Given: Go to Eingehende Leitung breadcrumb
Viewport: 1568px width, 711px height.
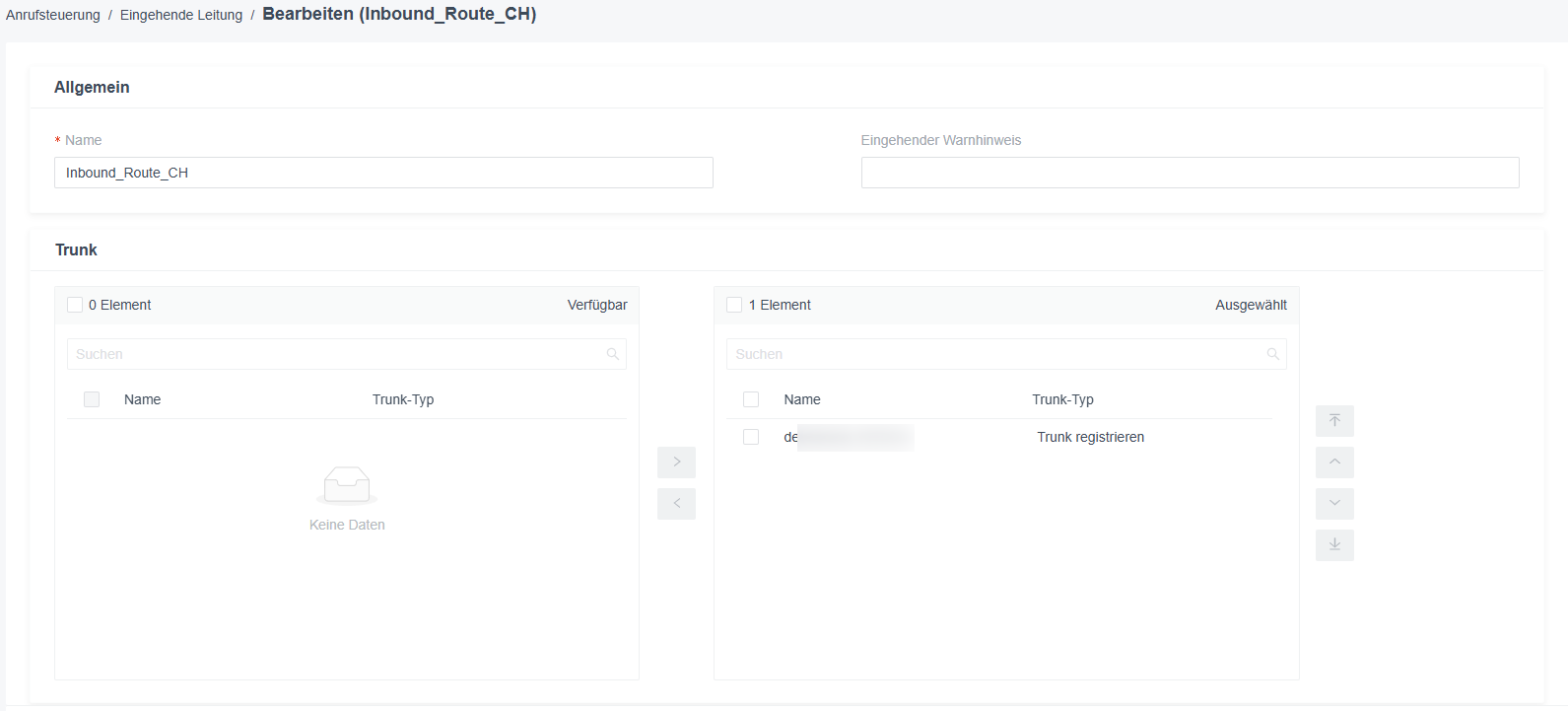Looking at the screenshot, I should [x=181, y=15].
